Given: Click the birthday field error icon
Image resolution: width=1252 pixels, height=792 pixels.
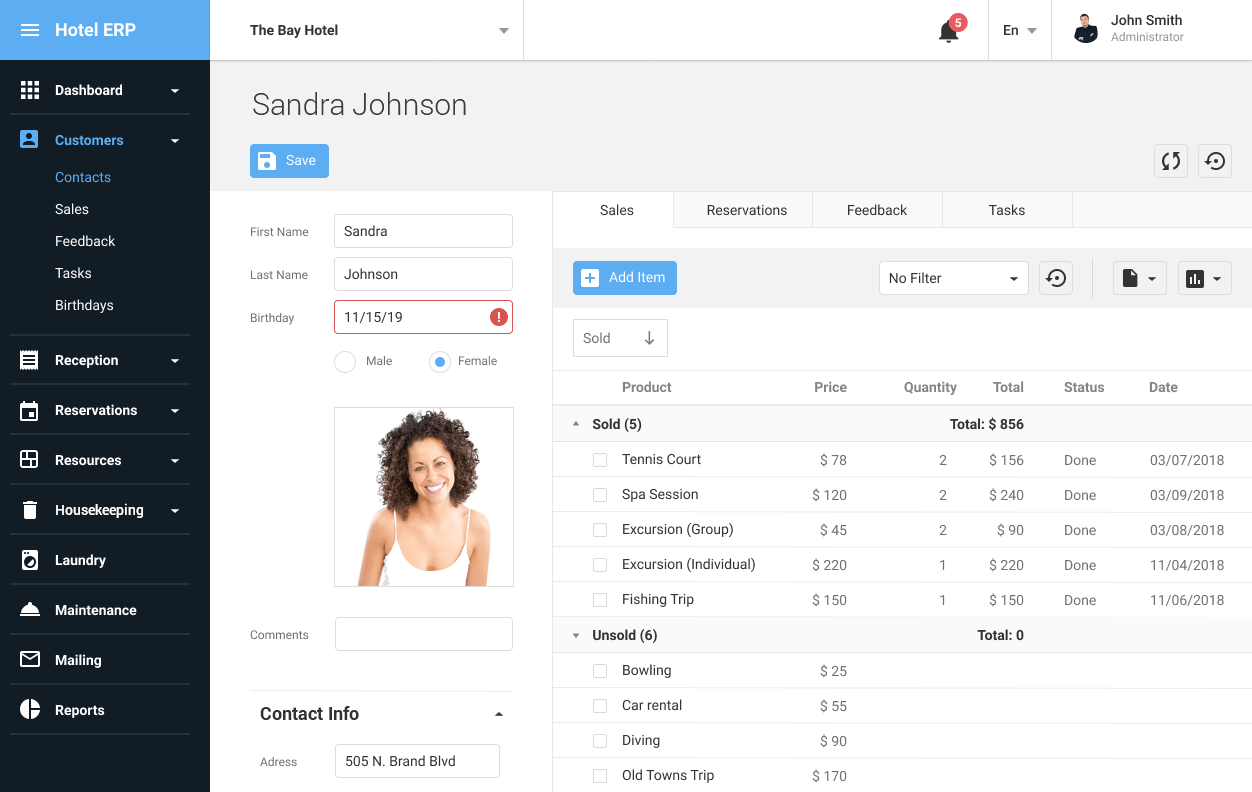Looking at the screenshot, I should pos(498,317).
